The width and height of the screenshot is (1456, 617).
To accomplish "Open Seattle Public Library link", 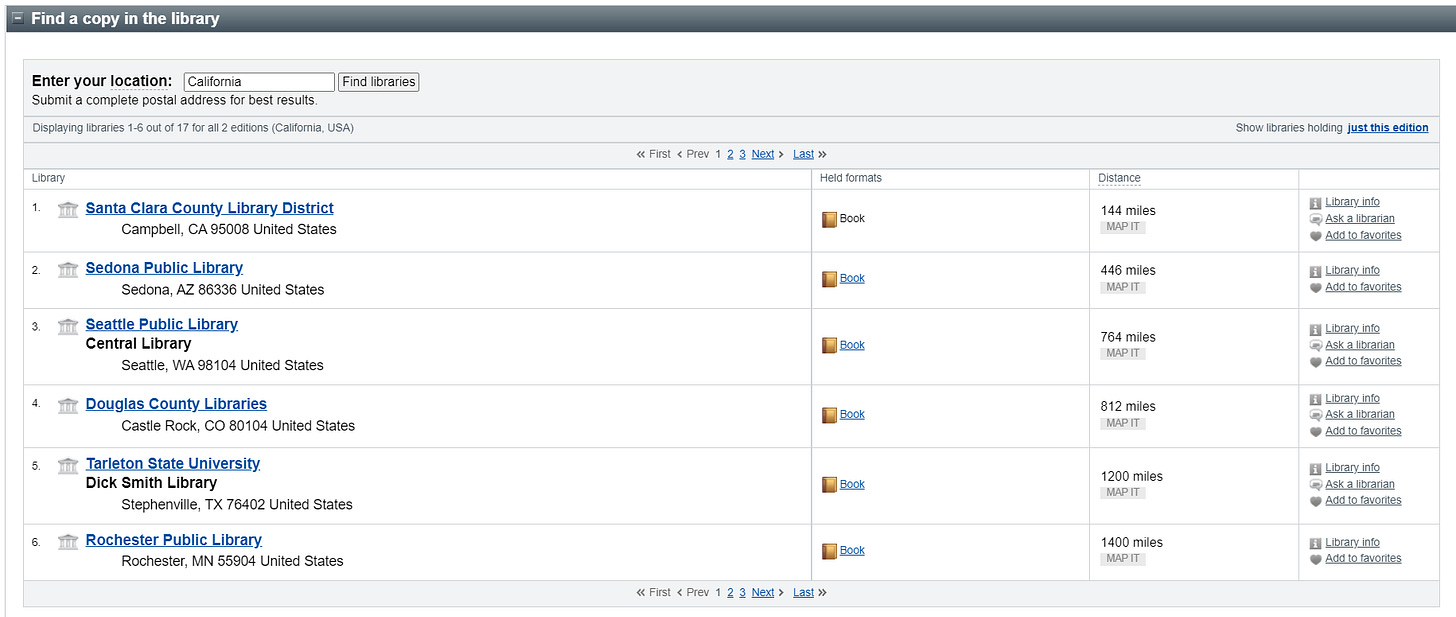I will tap(162, 324).
